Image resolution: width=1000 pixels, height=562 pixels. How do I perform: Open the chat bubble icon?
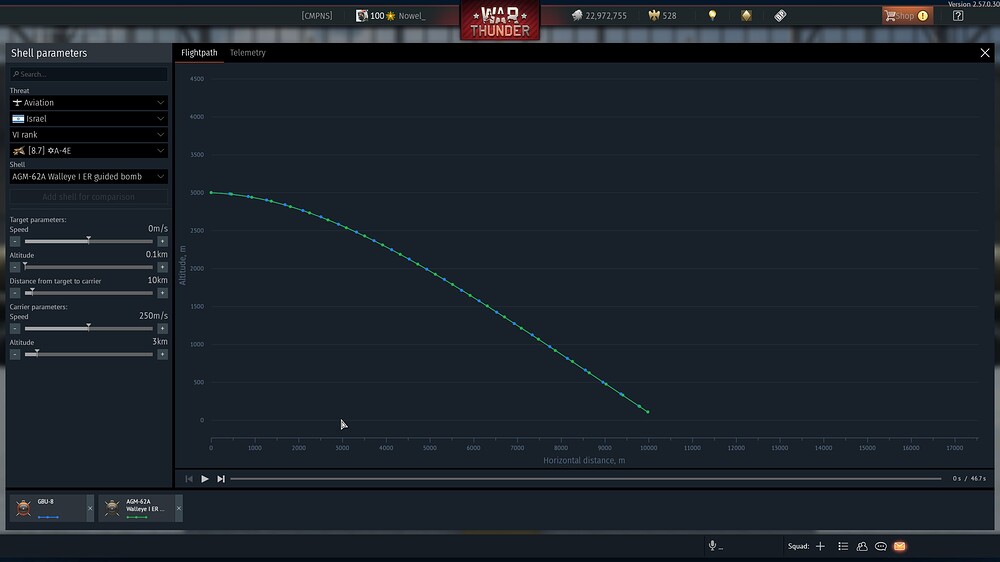coord(881,546)
